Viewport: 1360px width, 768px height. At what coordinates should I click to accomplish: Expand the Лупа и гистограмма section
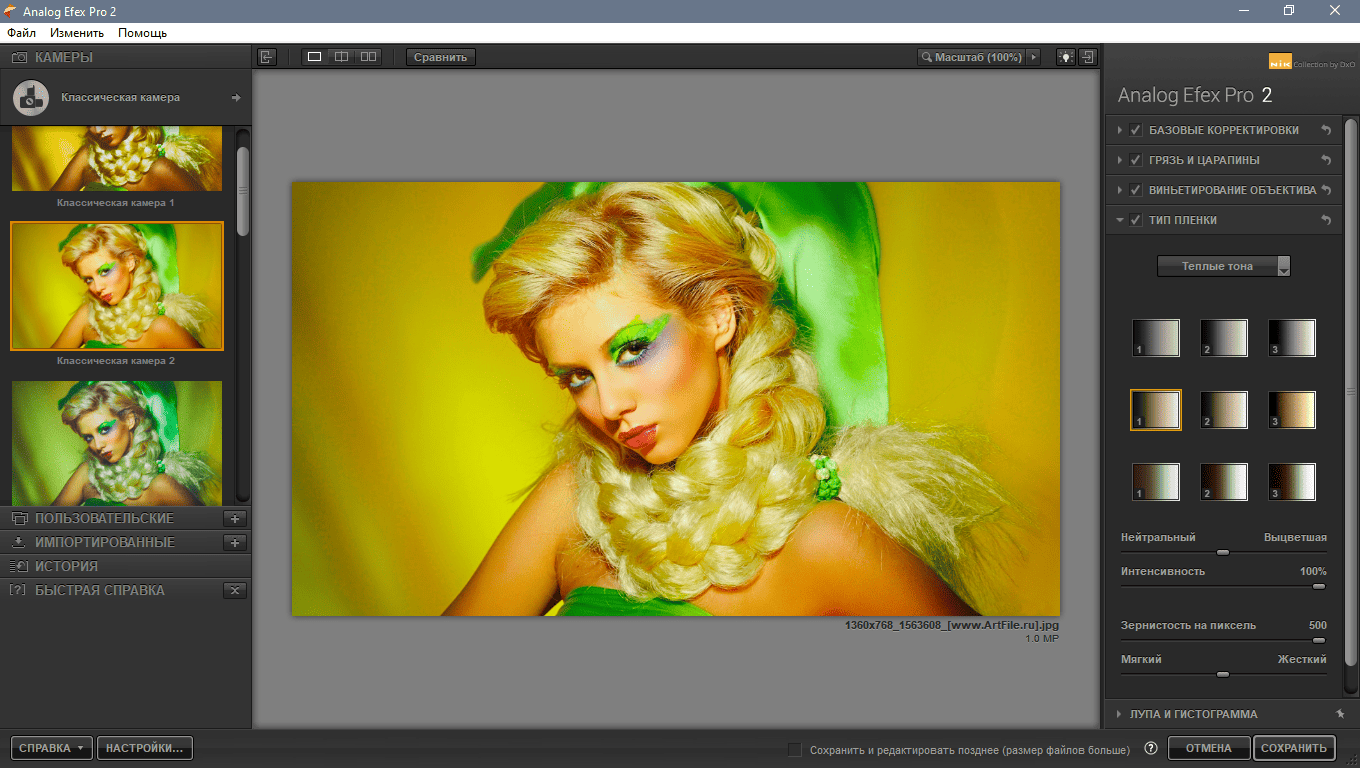pos(1118,714)
